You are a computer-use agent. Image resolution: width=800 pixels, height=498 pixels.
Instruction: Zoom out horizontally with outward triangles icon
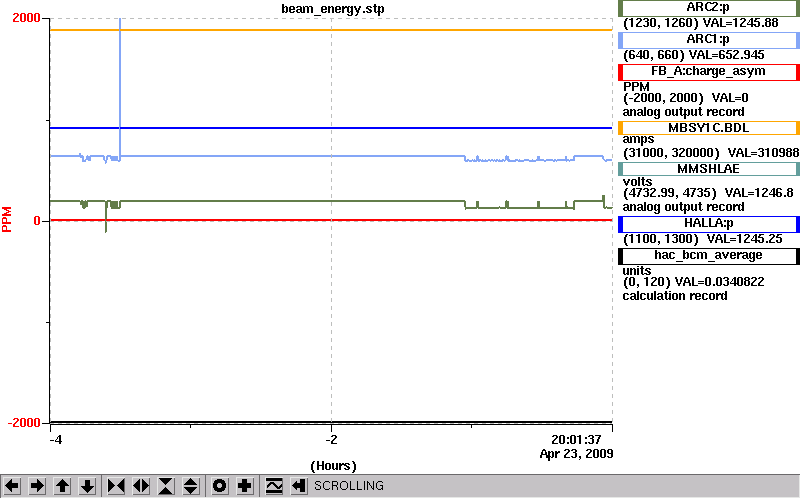click(141, 486)
